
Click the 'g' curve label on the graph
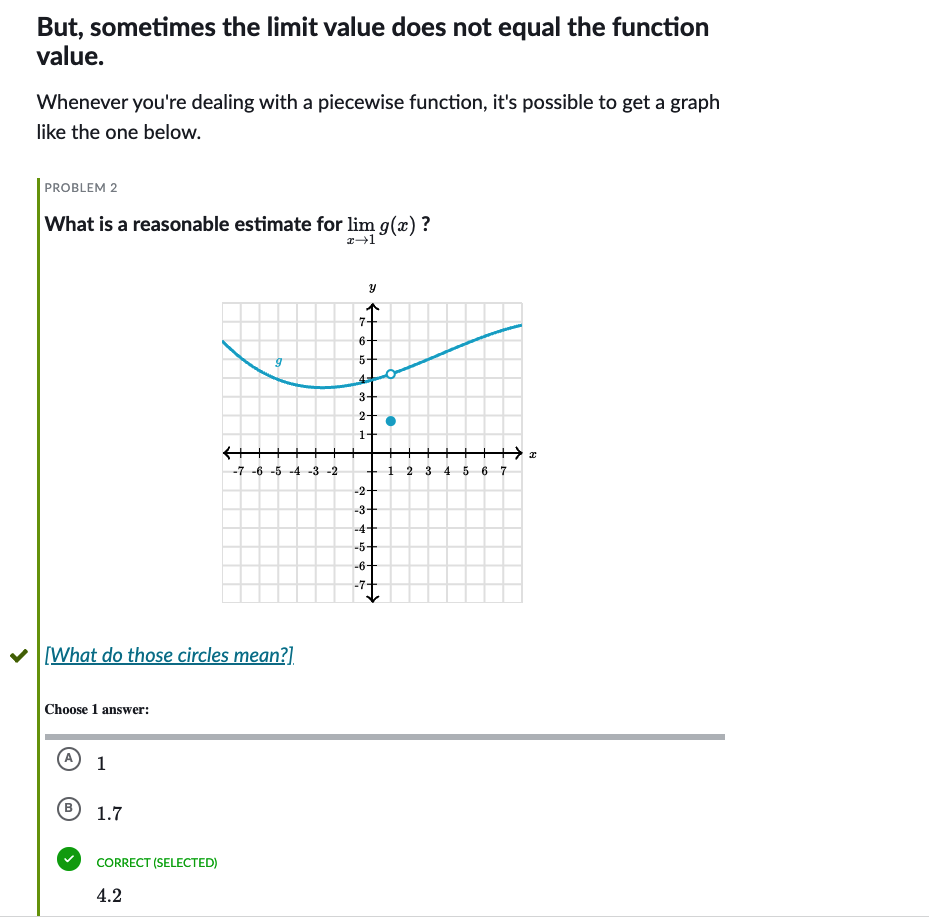(279, 359)
